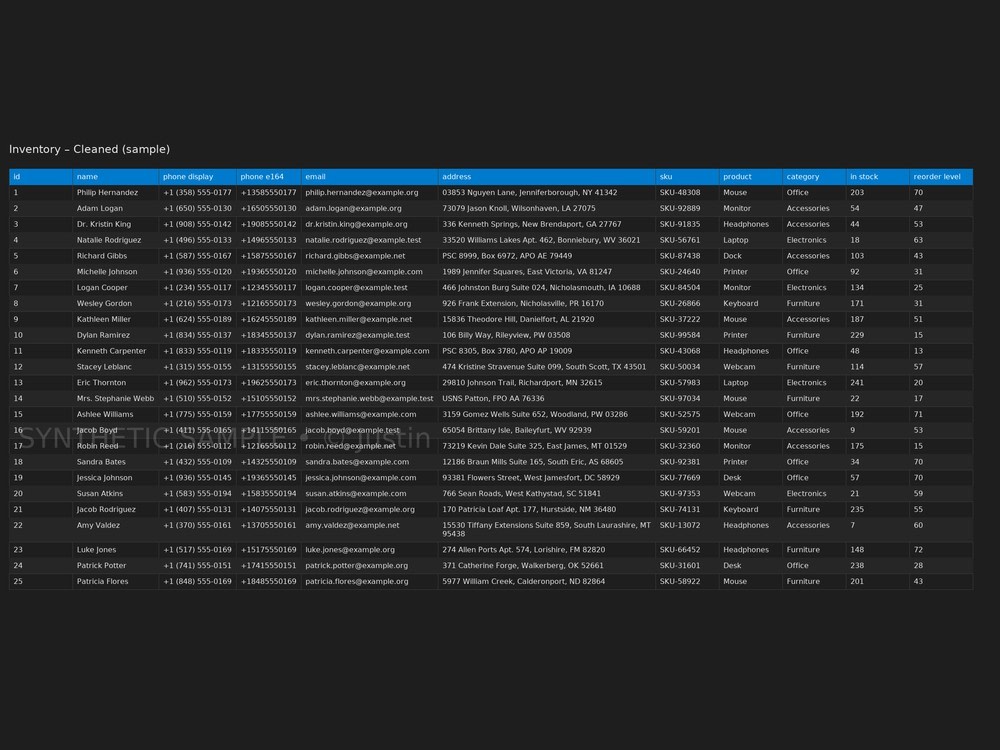The height and width of the screenshot is (750, 1000).
Task: Click name cell Mrs. Stephanie Webb
Action: pos(115,399)
